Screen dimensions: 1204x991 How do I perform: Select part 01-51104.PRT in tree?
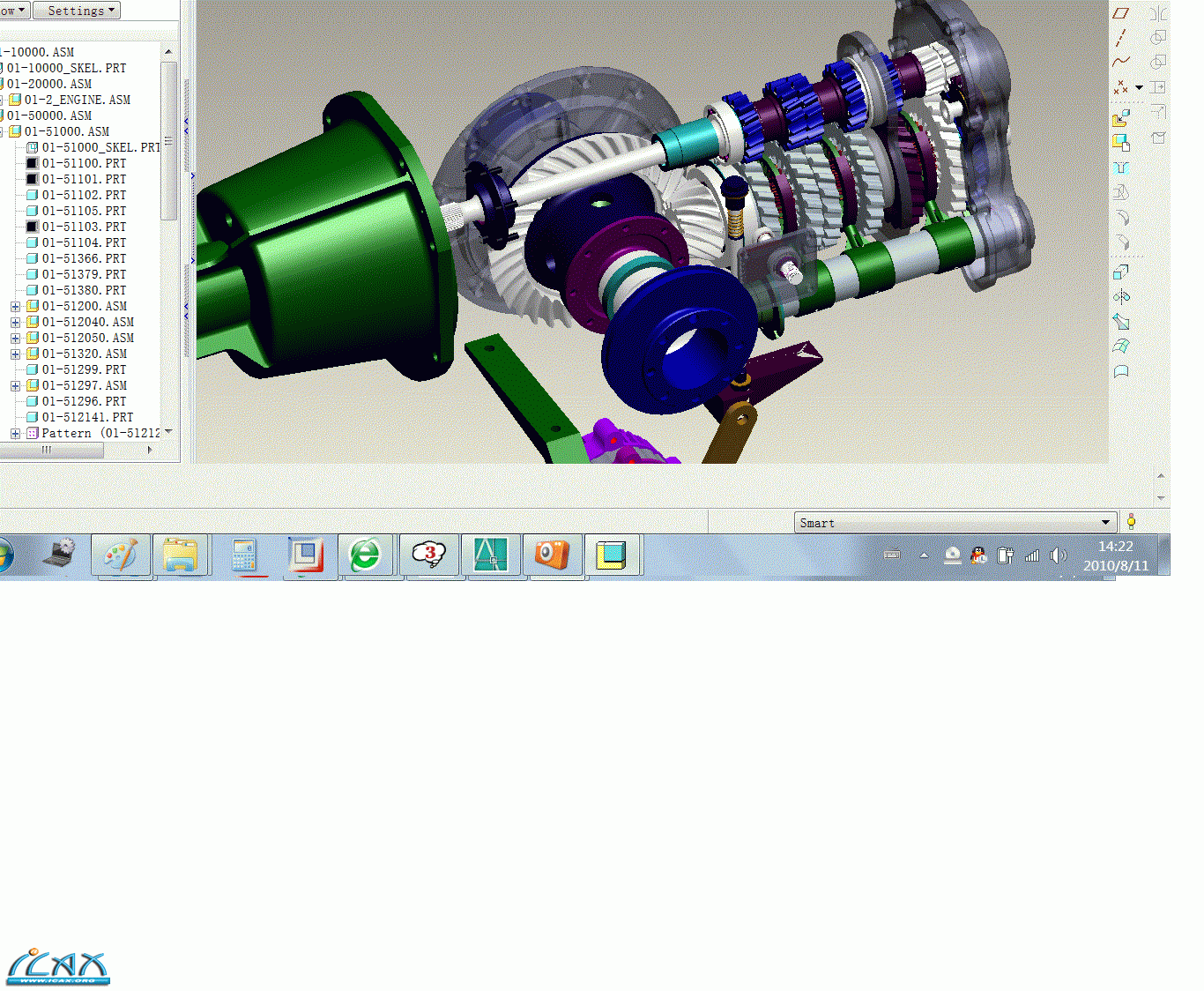(x=84, y=242)
